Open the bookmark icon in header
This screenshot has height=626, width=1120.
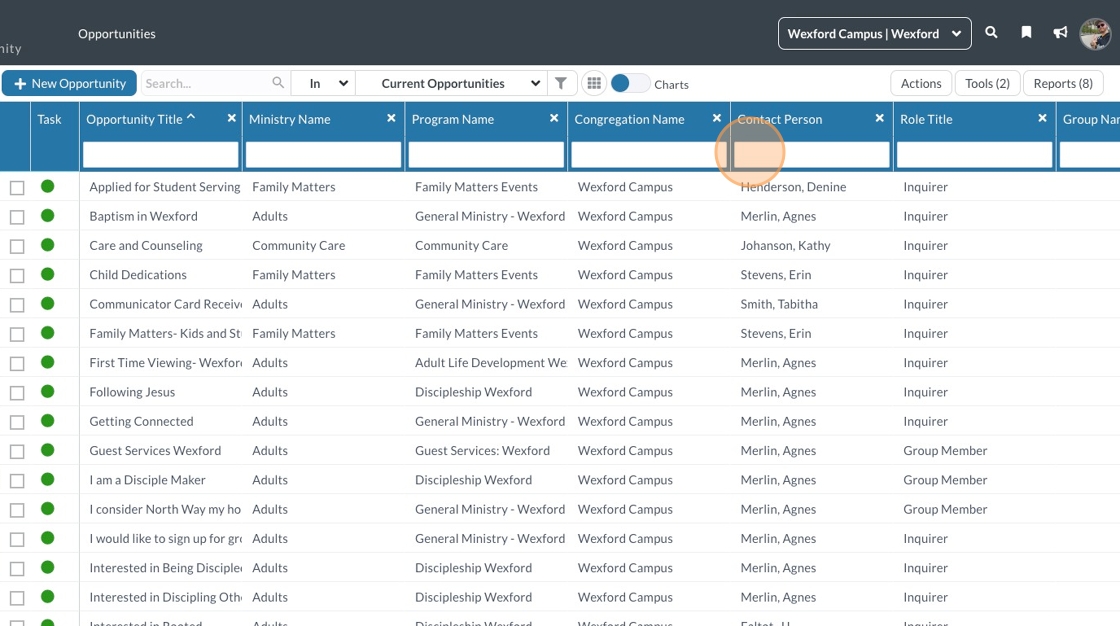1026,33
